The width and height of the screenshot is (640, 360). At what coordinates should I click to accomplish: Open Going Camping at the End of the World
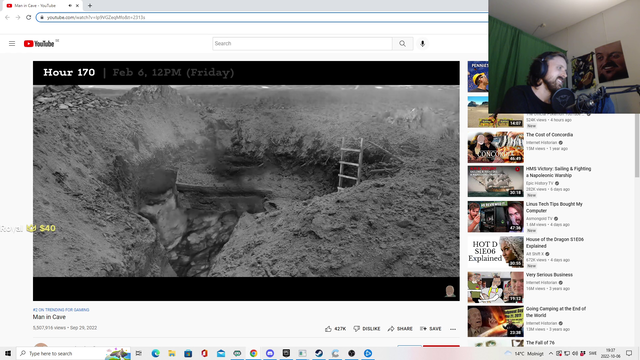556,312
